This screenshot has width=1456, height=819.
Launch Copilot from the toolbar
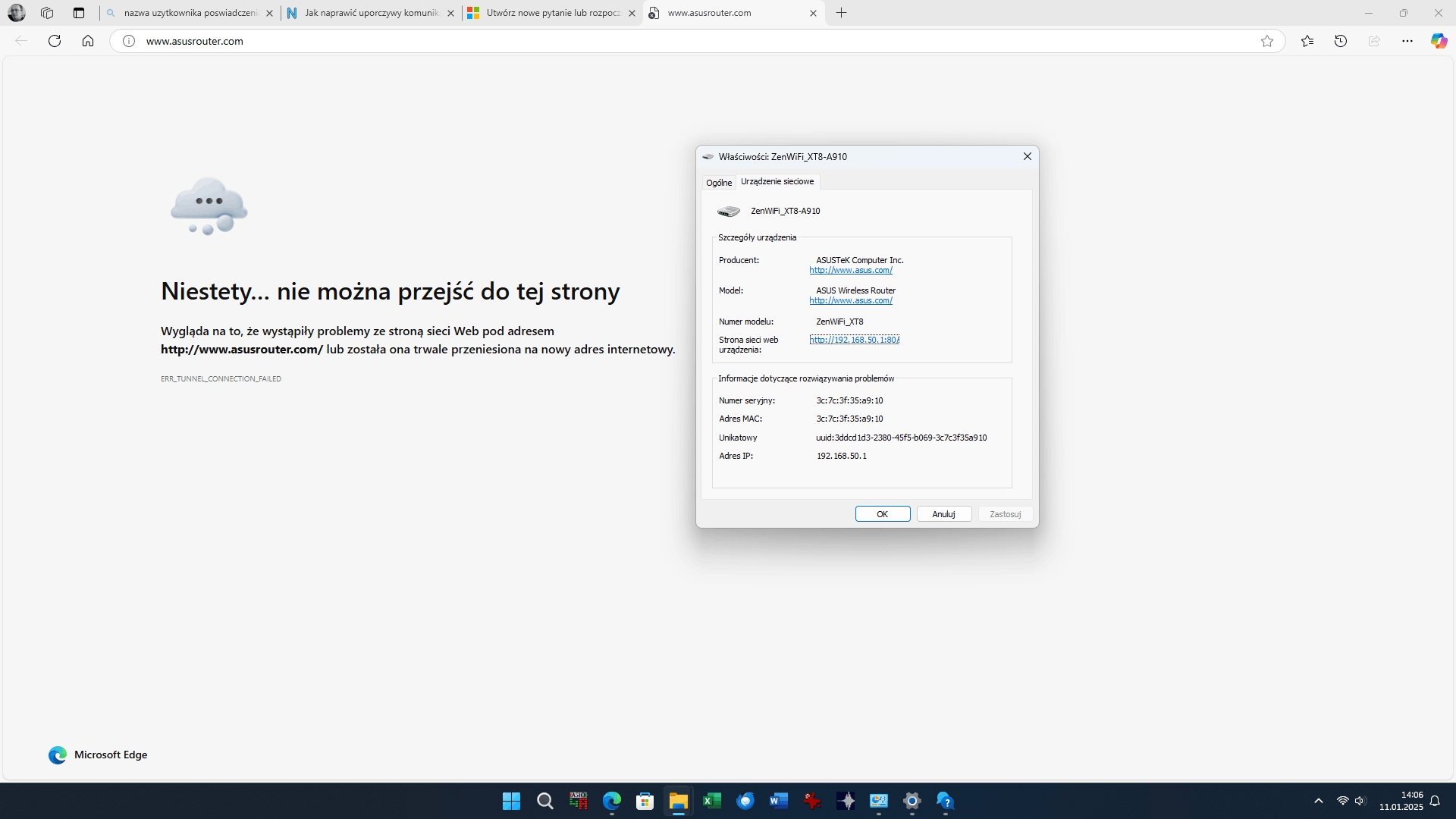1439,41
